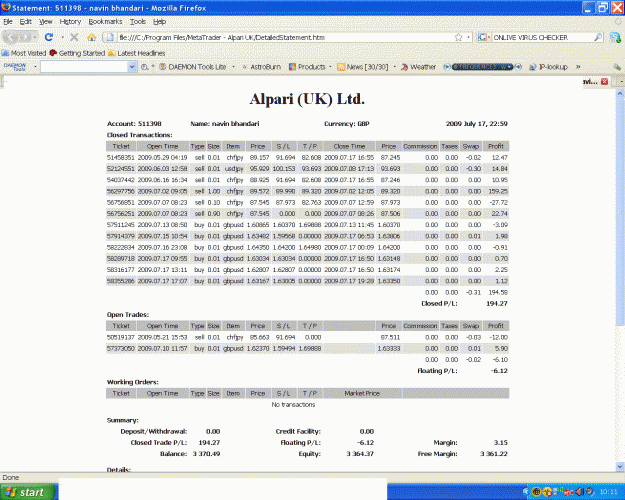Screen dimensions: 625x500
Task: Open the Windows Start menu
Action: (26, 492)
